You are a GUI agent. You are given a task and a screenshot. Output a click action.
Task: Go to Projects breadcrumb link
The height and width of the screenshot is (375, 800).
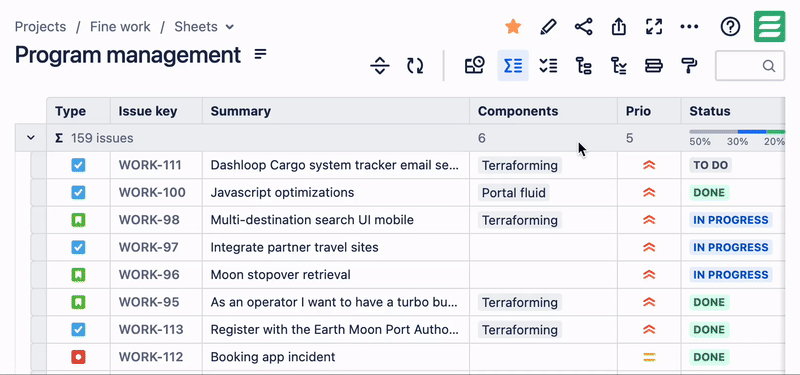click(x=40, y=27)
